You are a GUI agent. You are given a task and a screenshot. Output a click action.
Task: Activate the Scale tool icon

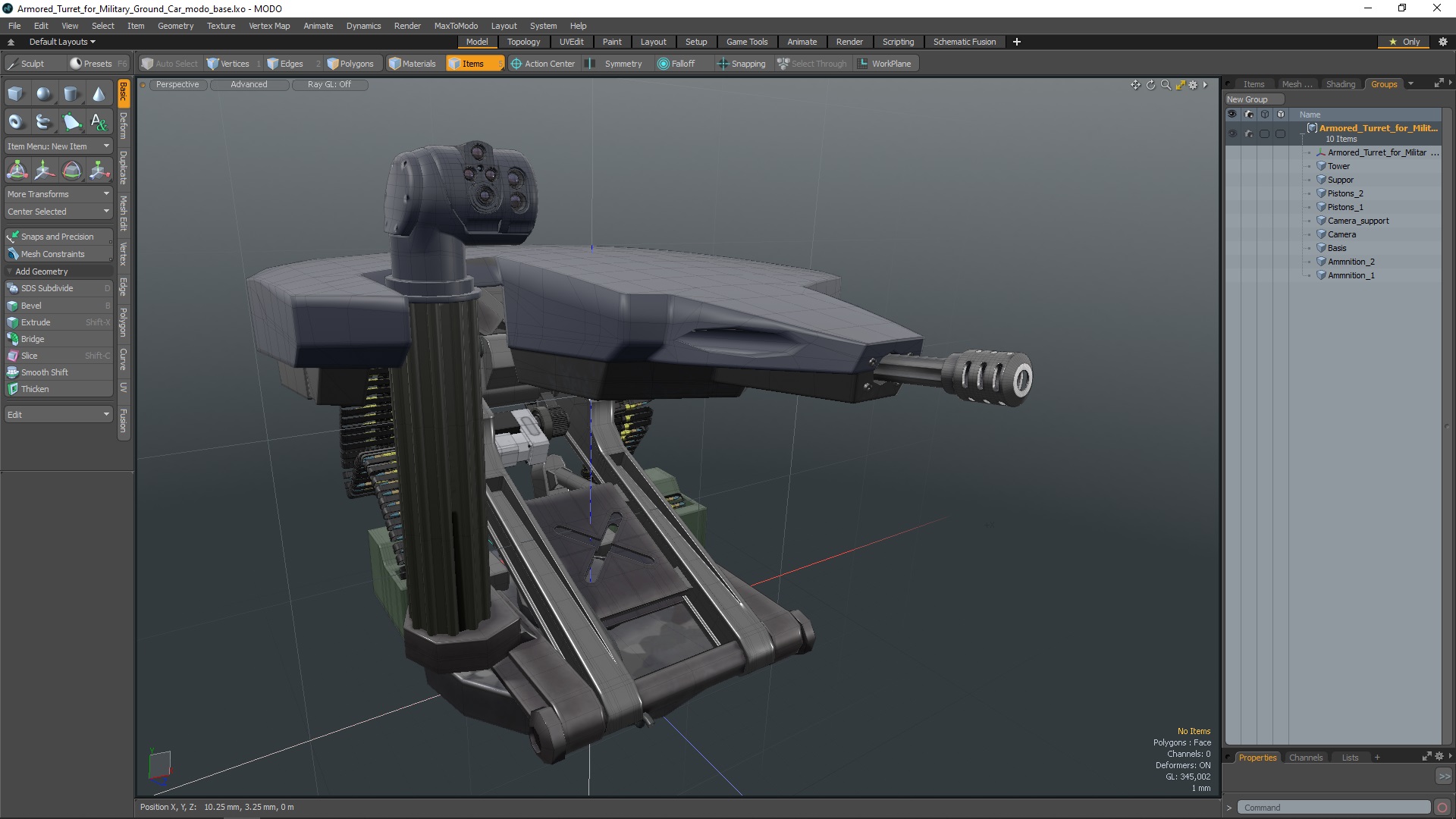pyautogui.click(x=99, y=170)
